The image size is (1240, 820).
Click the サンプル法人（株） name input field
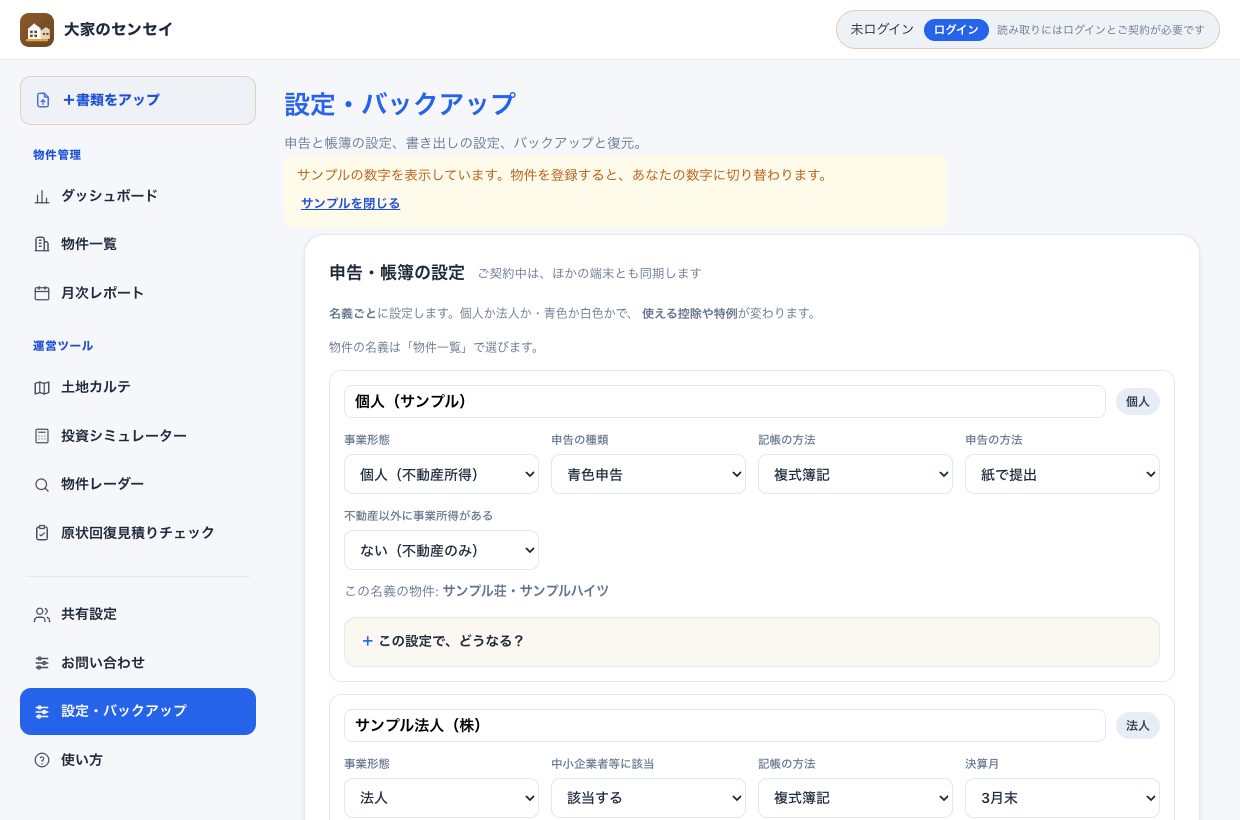[725, 726]
